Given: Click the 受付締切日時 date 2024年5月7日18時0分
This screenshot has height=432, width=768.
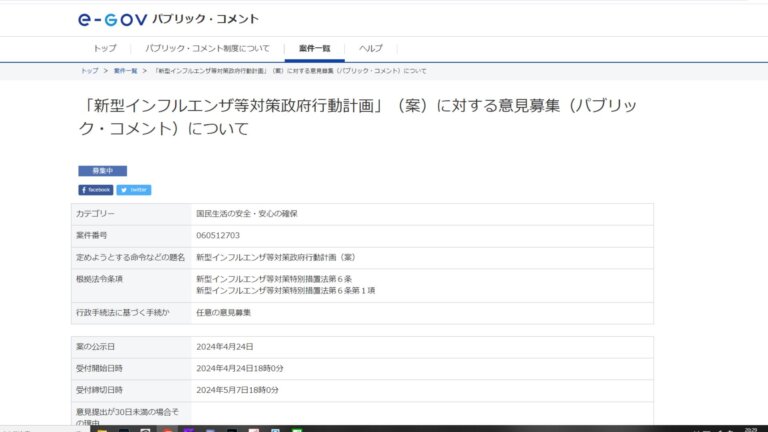Looking at the screenshot, I should (x=238, y=389).
